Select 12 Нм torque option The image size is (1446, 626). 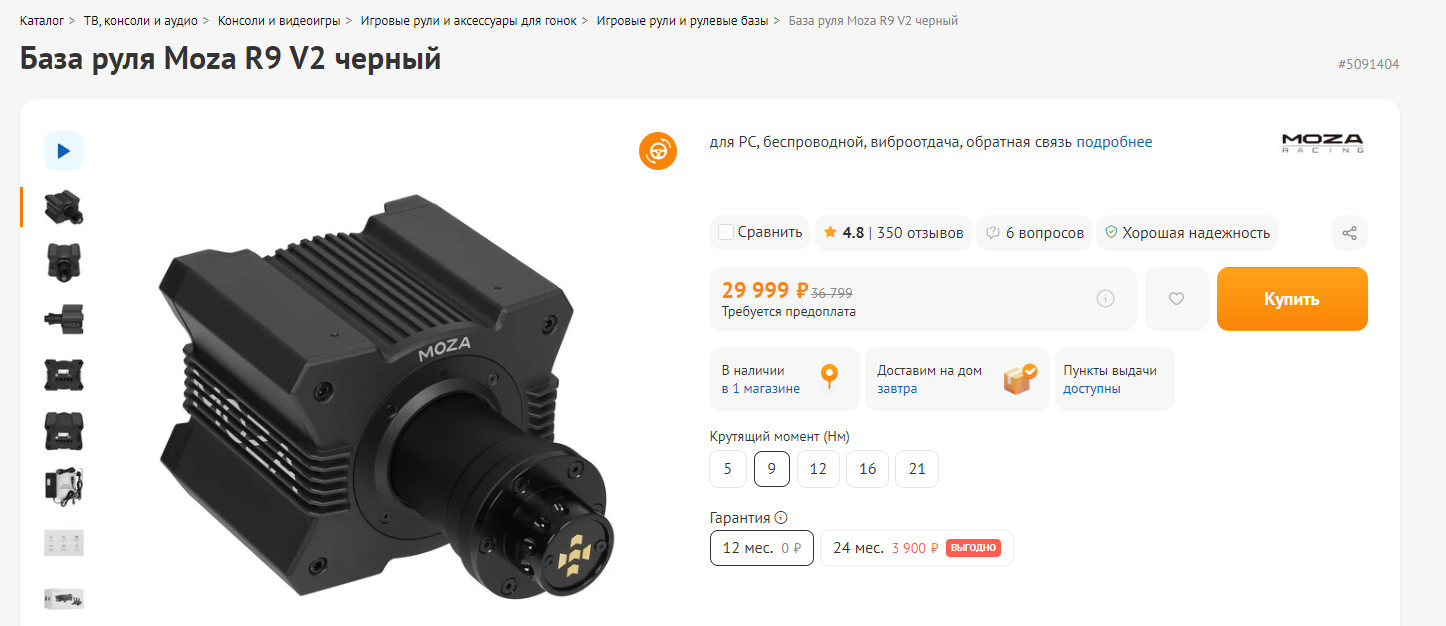click(x=818, y=469)
